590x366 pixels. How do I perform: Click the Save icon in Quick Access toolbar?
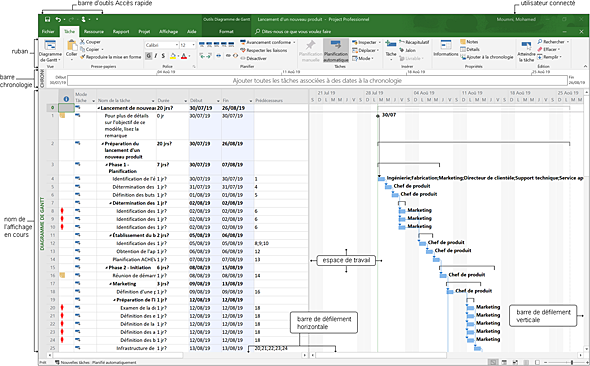[x=47, y=19]
